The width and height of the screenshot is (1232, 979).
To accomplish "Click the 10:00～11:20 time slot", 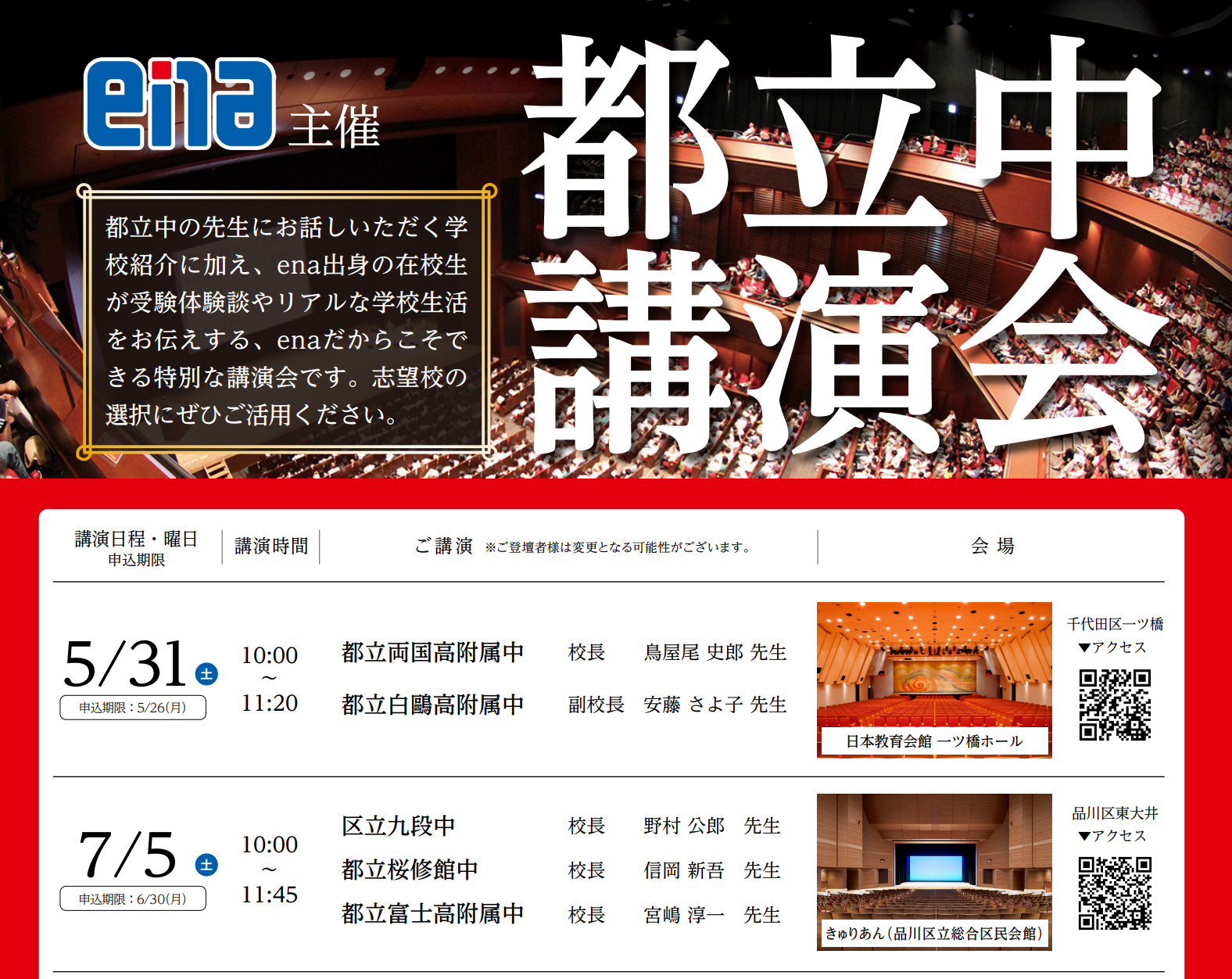I will click(270, 679).
